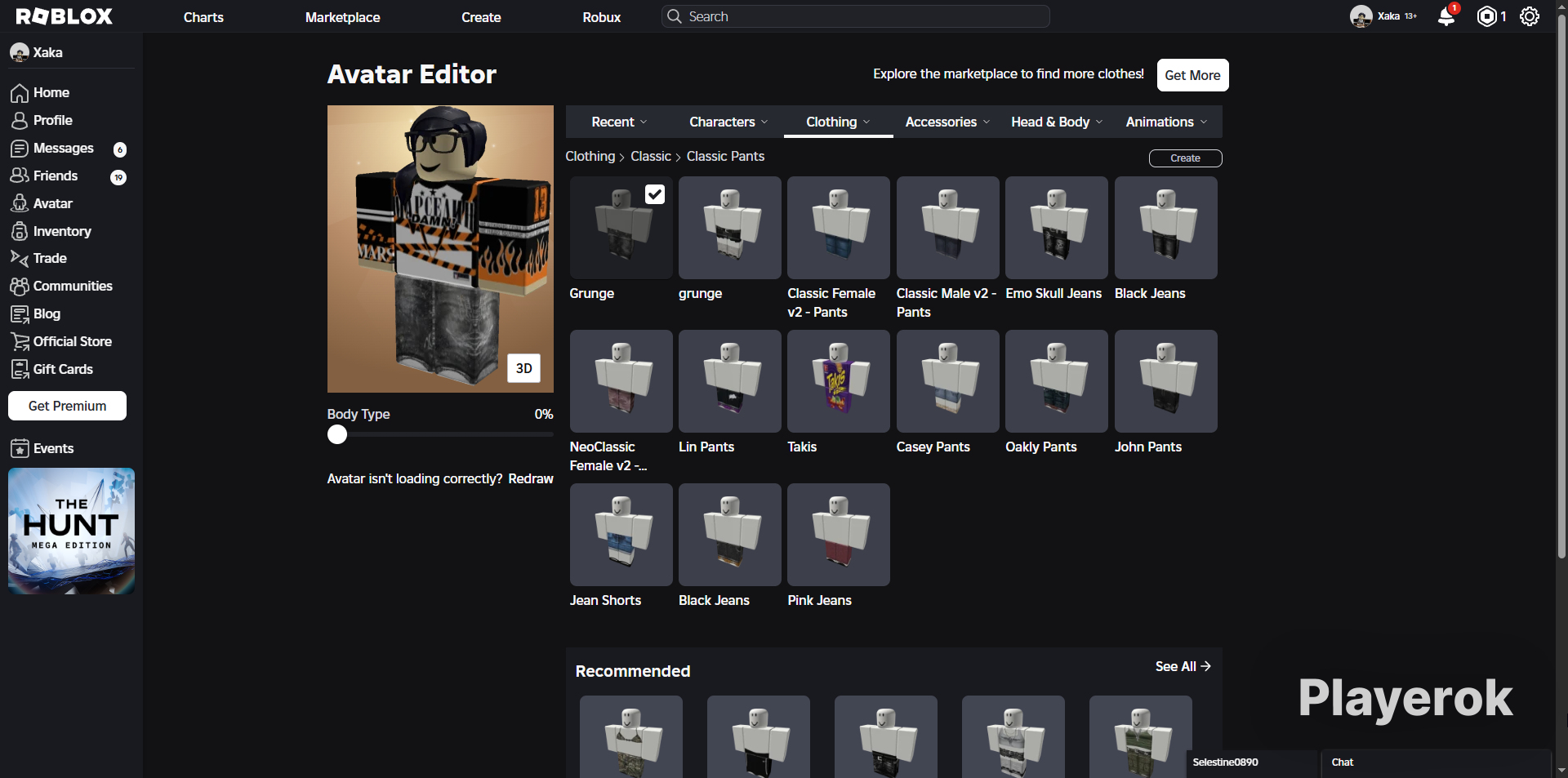Select the Lin Pants thumbnail

(730, 381)
